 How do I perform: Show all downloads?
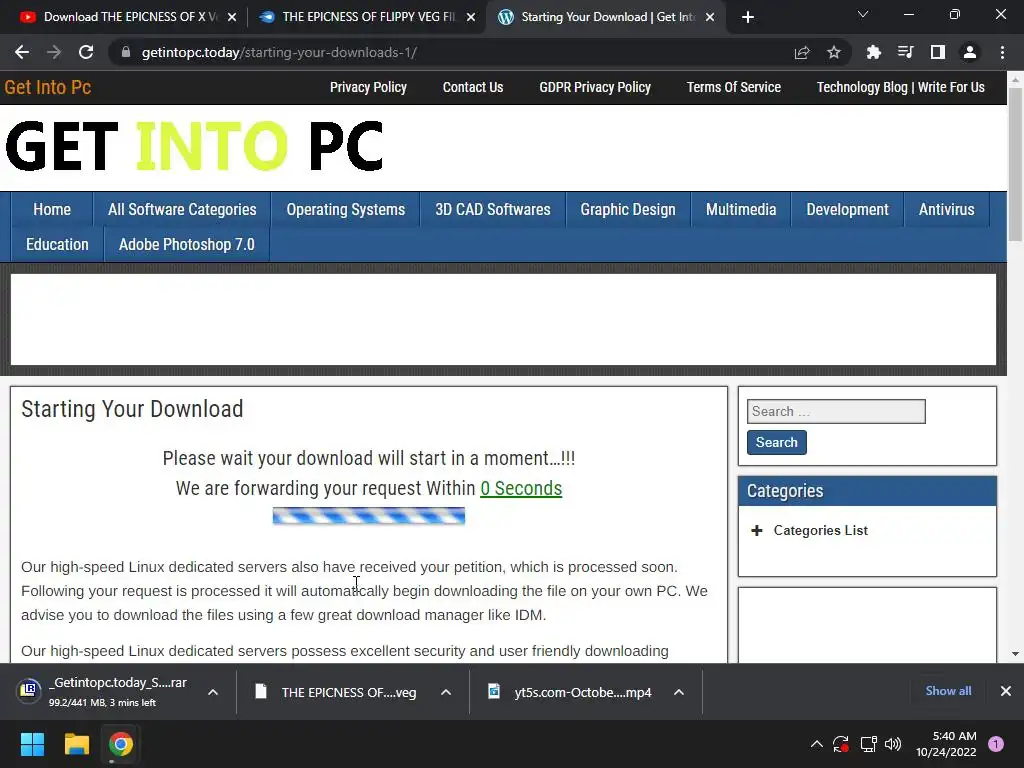point(948,691)
